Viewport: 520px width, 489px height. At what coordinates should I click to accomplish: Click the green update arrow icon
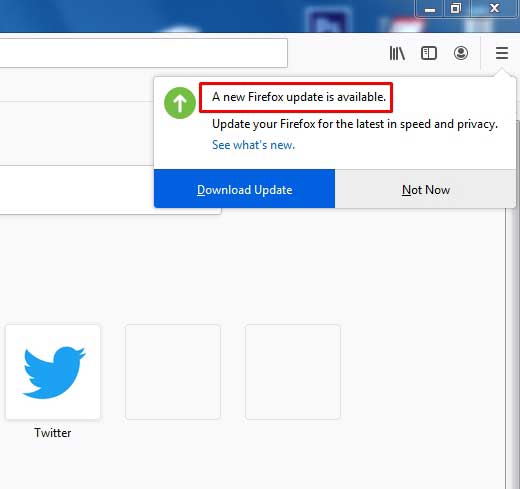[180, 103]
